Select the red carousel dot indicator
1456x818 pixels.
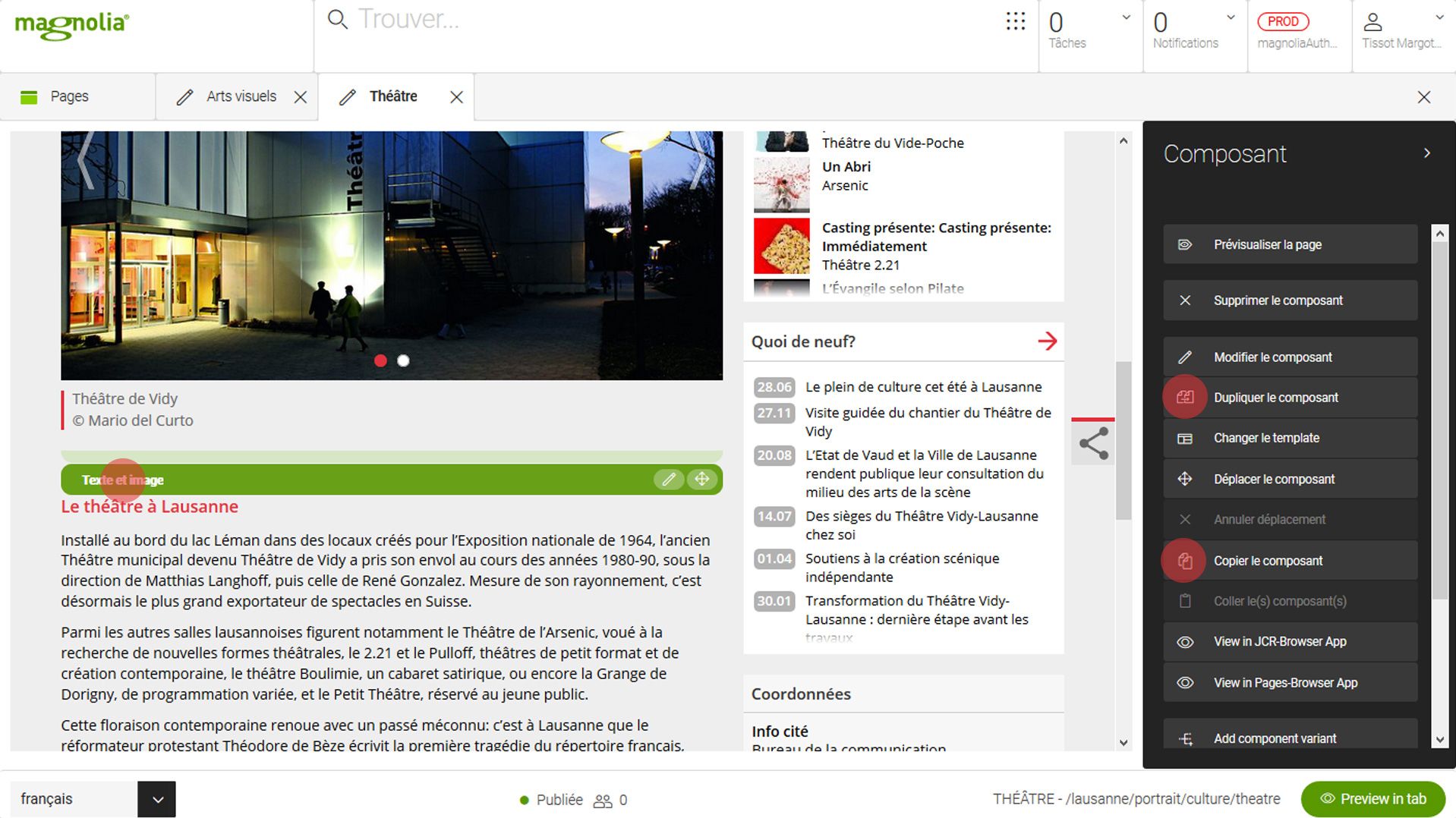coord(380,361)
